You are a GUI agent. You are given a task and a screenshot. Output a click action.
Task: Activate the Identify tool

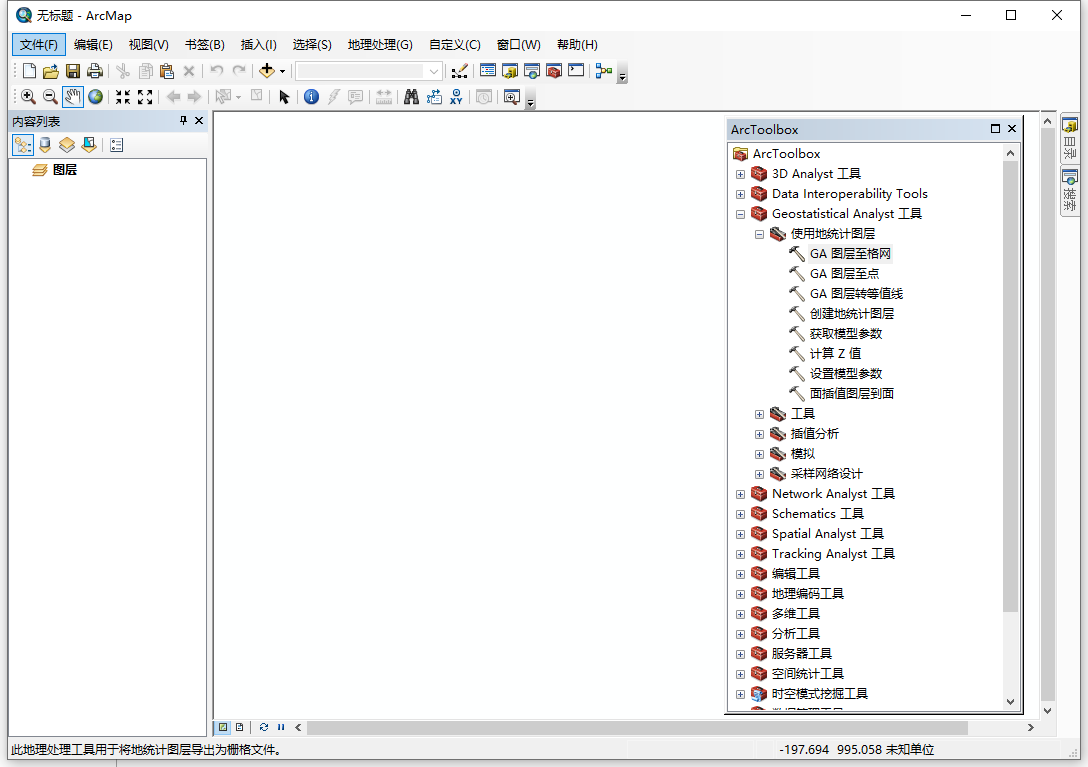pyautogui.click(x=312, y=97)
